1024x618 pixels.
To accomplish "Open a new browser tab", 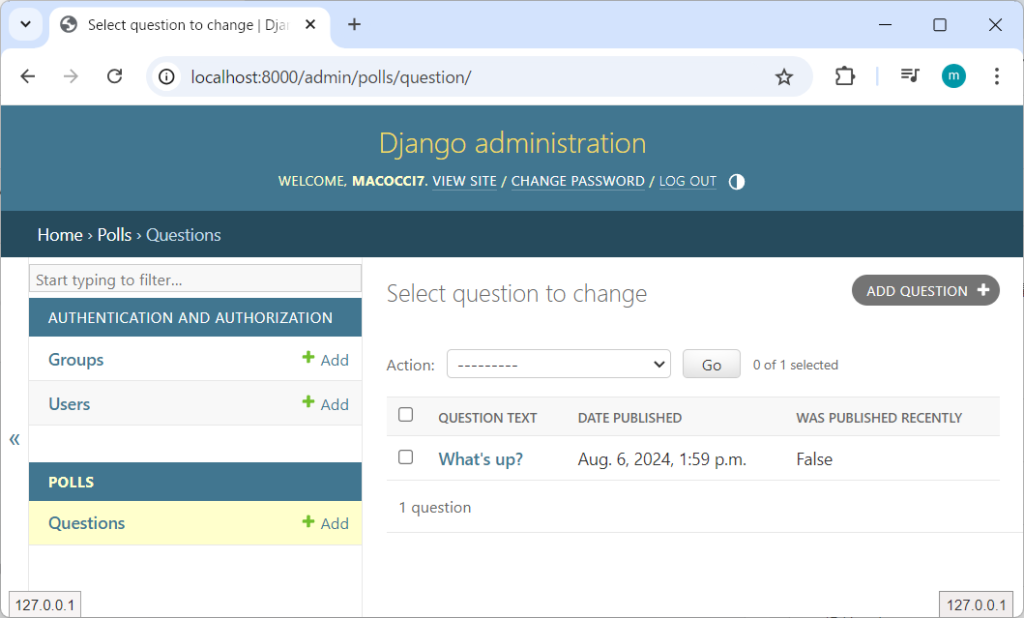I will coord(354,25).
